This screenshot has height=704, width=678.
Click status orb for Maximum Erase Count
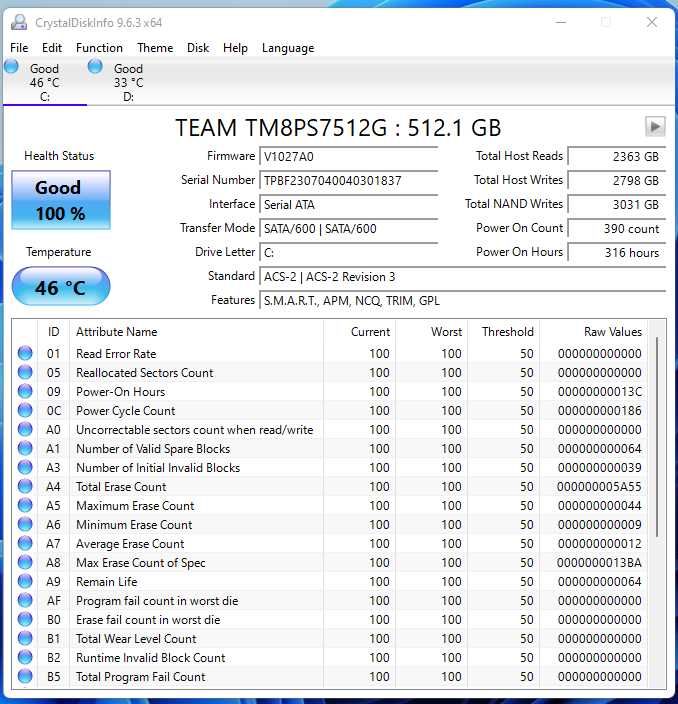pyautogui.click(x=25, y=505)
